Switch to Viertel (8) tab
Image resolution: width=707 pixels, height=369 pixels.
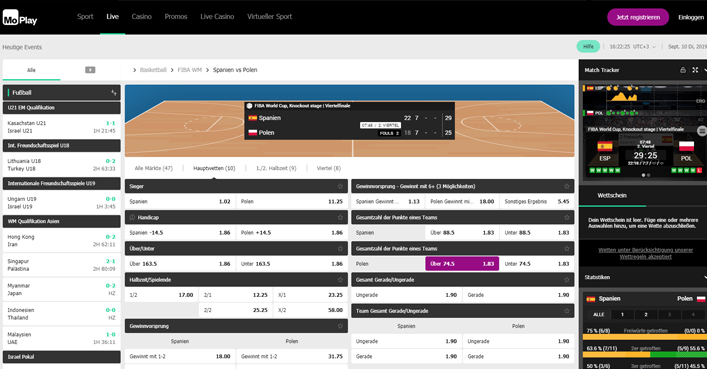(329, 168)
